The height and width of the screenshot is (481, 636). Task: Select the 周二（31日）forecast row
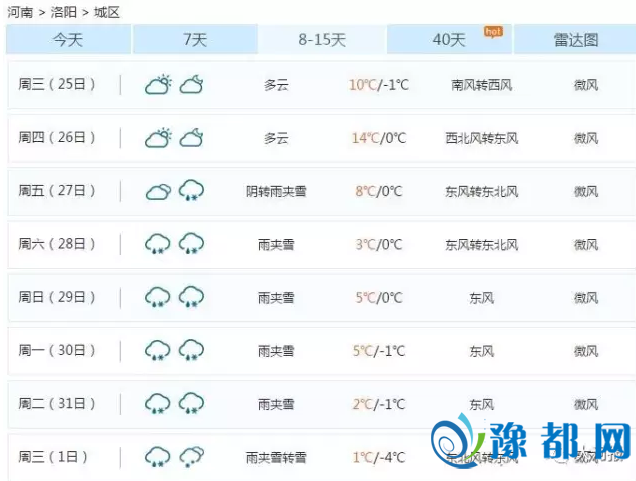320,404
